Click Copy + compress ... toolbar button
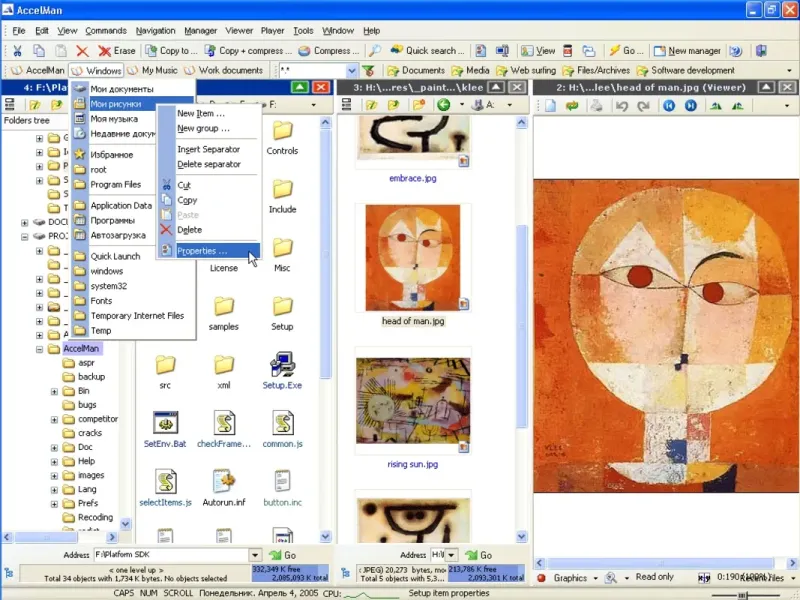The height and width of the screenshot is (600, 800). tap(248, 51)
